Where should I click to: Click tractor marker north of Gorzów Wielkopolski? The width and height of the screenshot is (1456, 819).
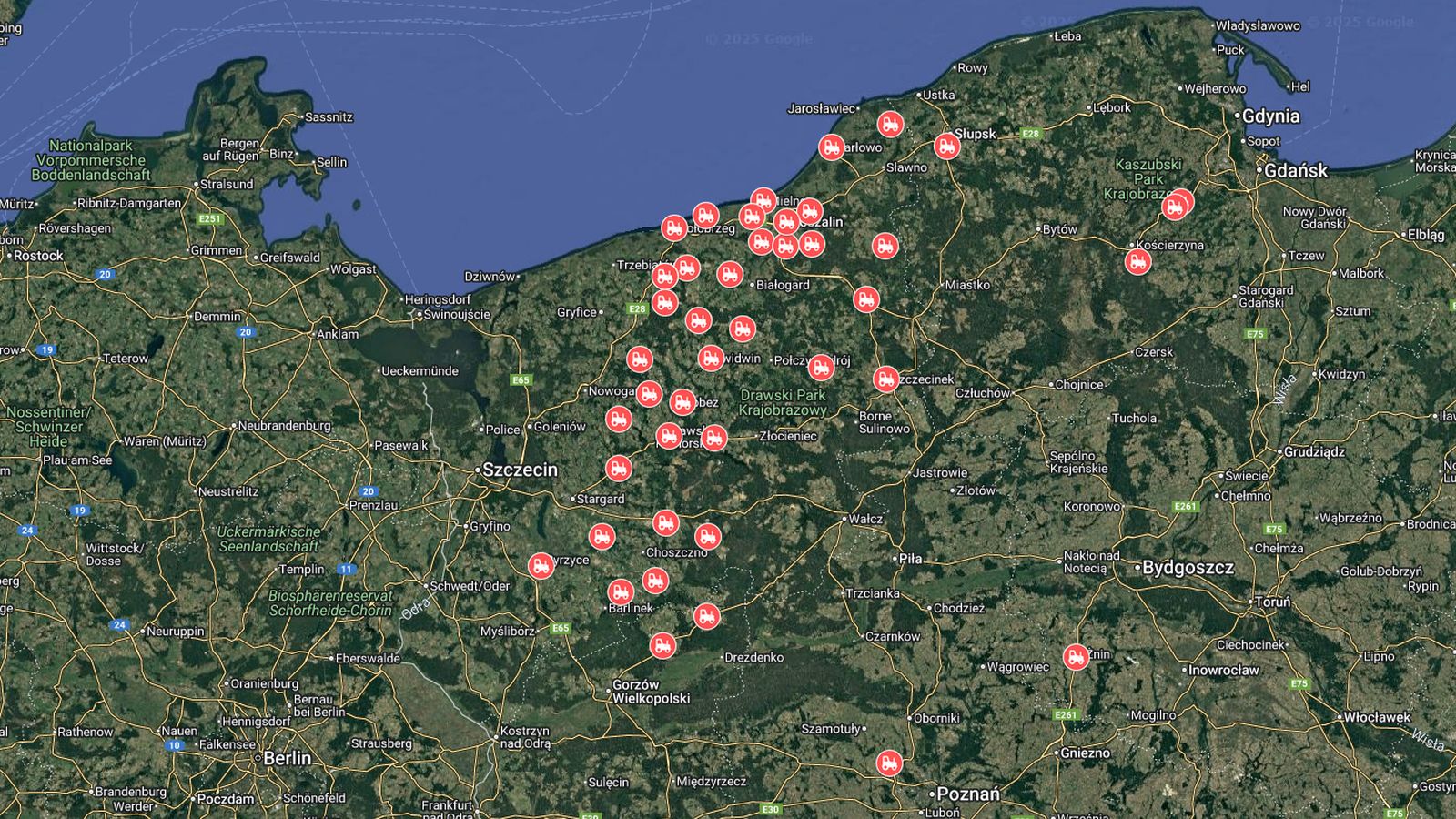pos(662,645)
